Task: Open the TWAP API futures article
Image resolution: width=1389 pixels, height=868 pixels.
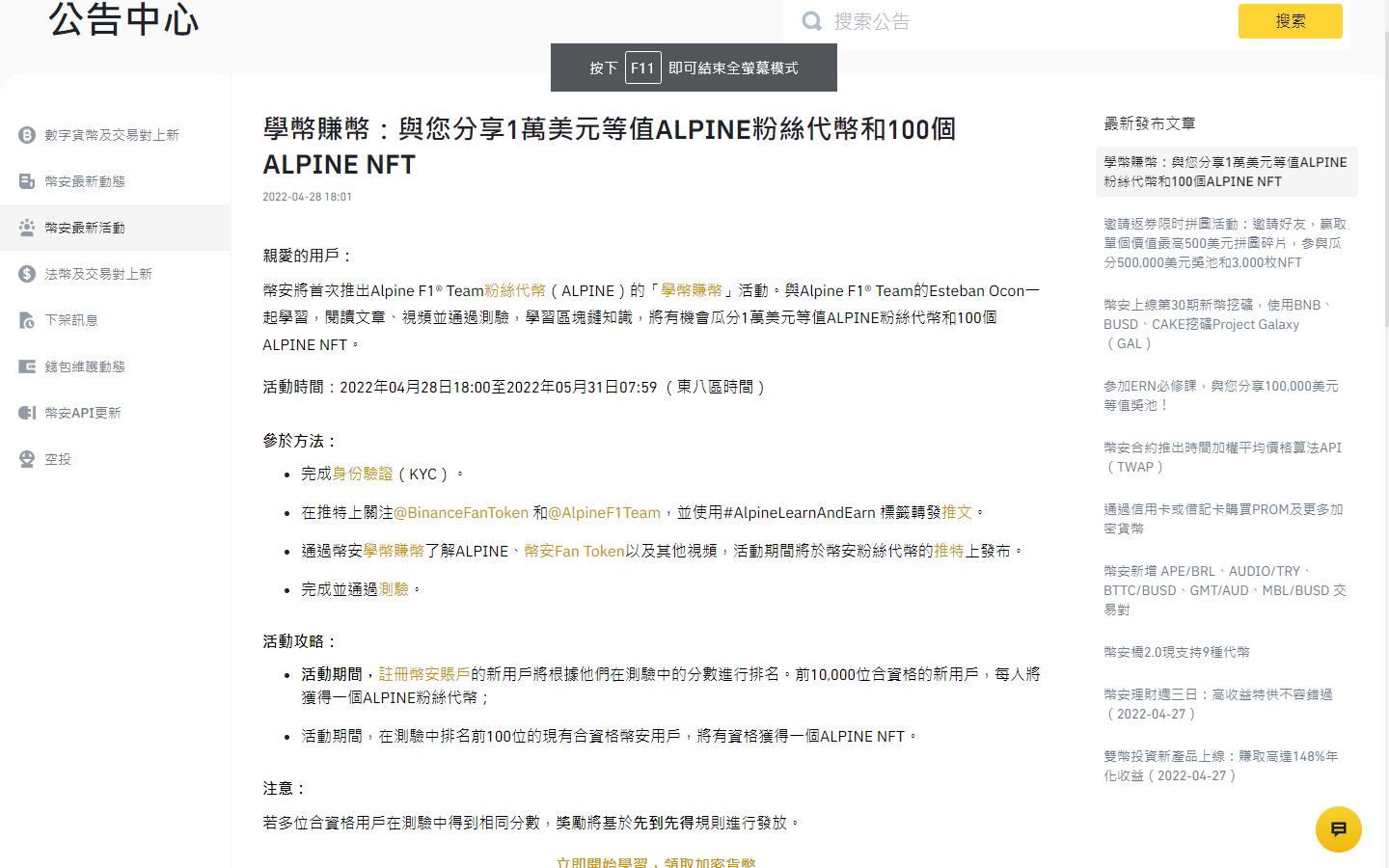Action: [1223, 457]
